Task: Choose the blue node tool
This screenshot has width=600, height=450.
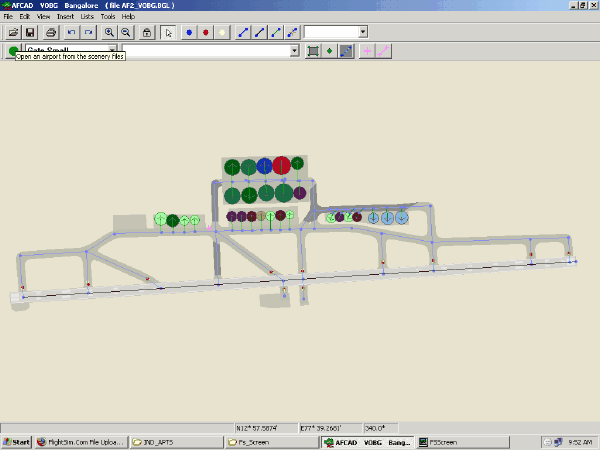Action: coord(188,32)
